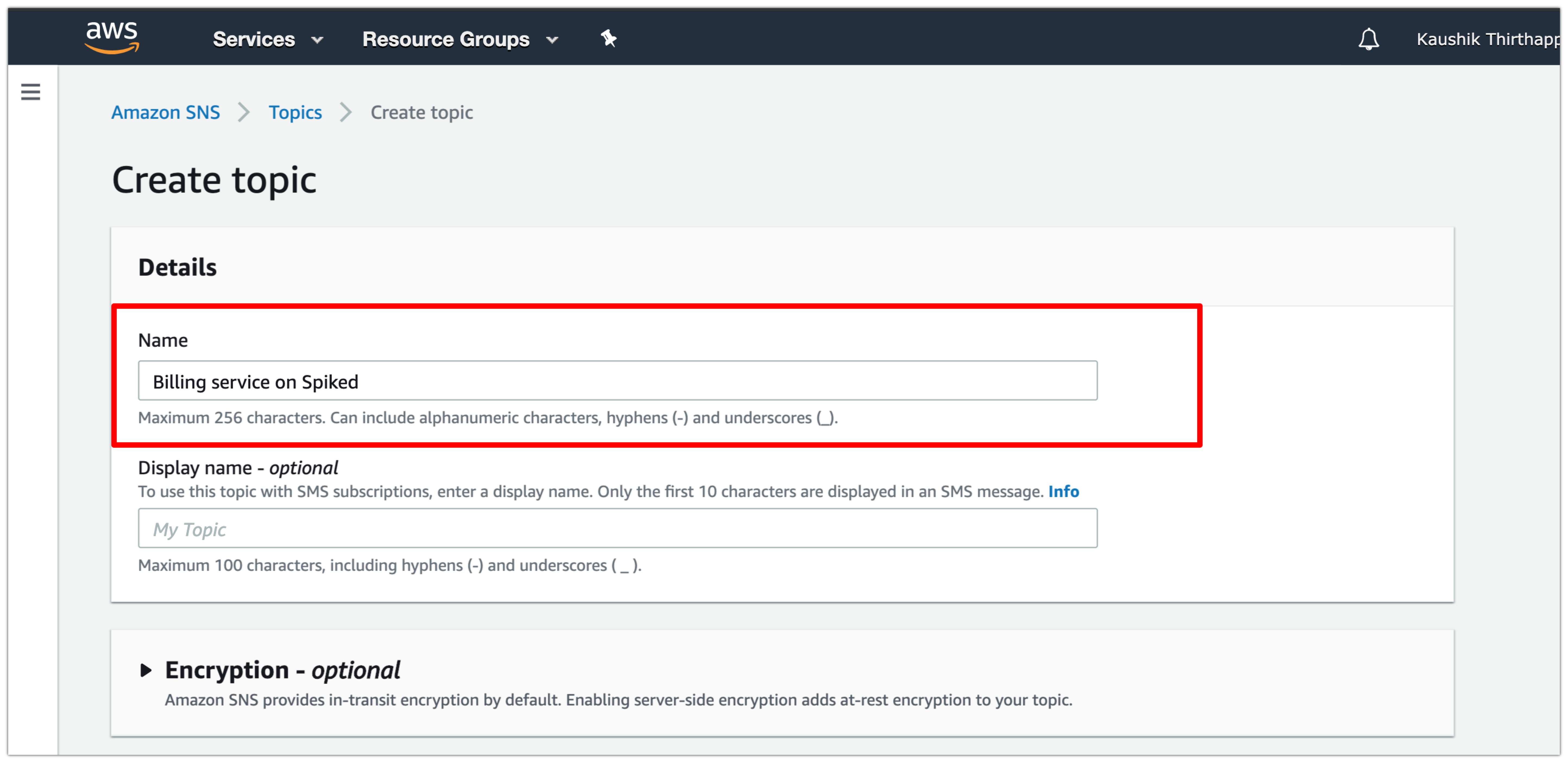Click the Name input field
The height and width of the screenshot is (763, 1568).
[617, 381]
